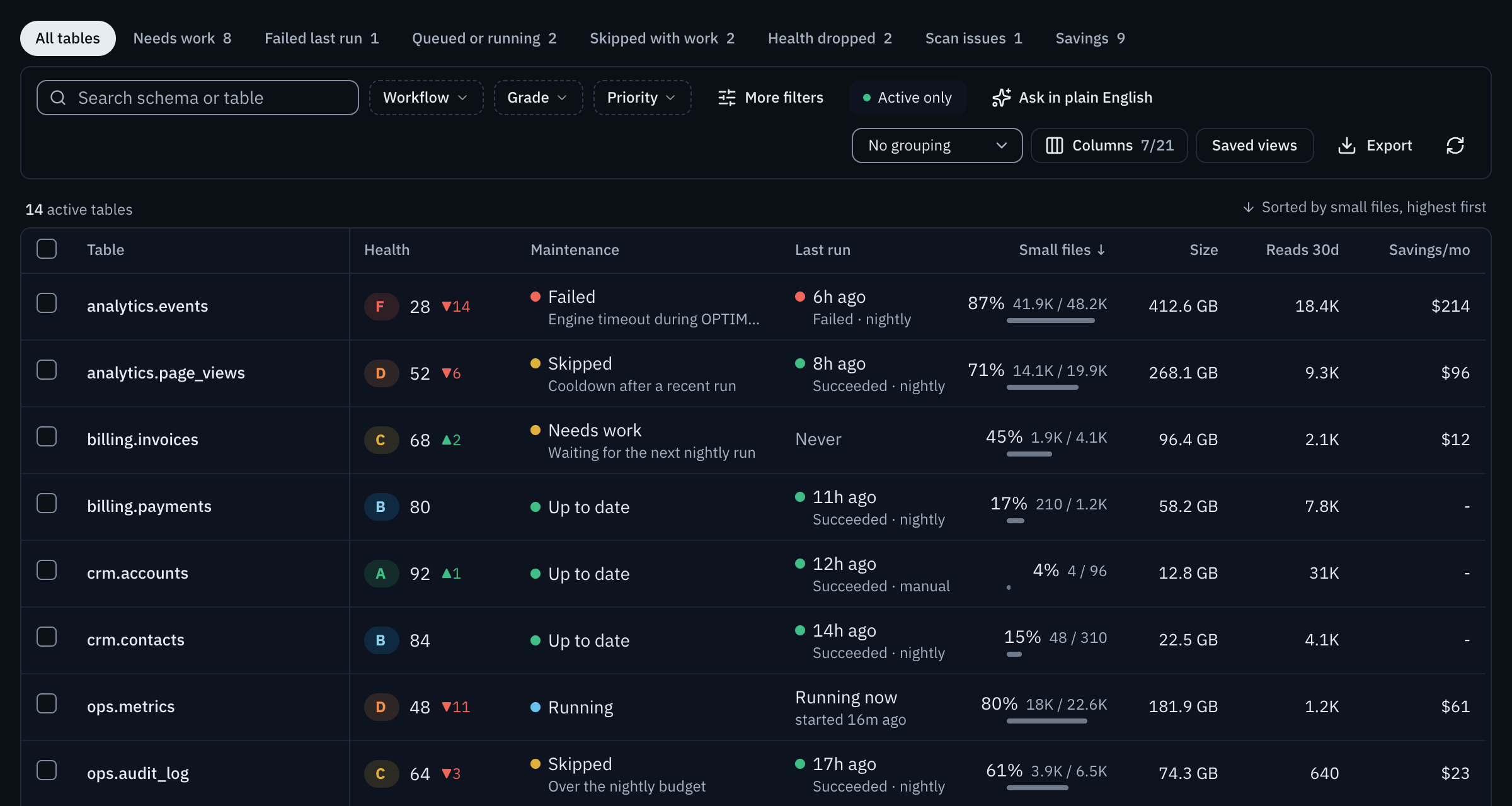
Task: Open the Priority filter dropdown
Action: pyautogui.click(x=642, y=98)
